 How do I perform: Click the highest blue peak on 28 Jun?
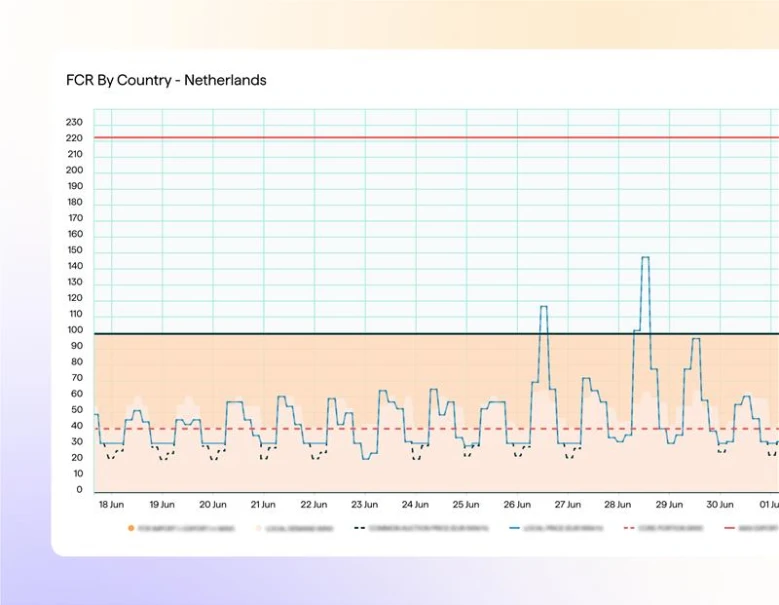point(645,257)
